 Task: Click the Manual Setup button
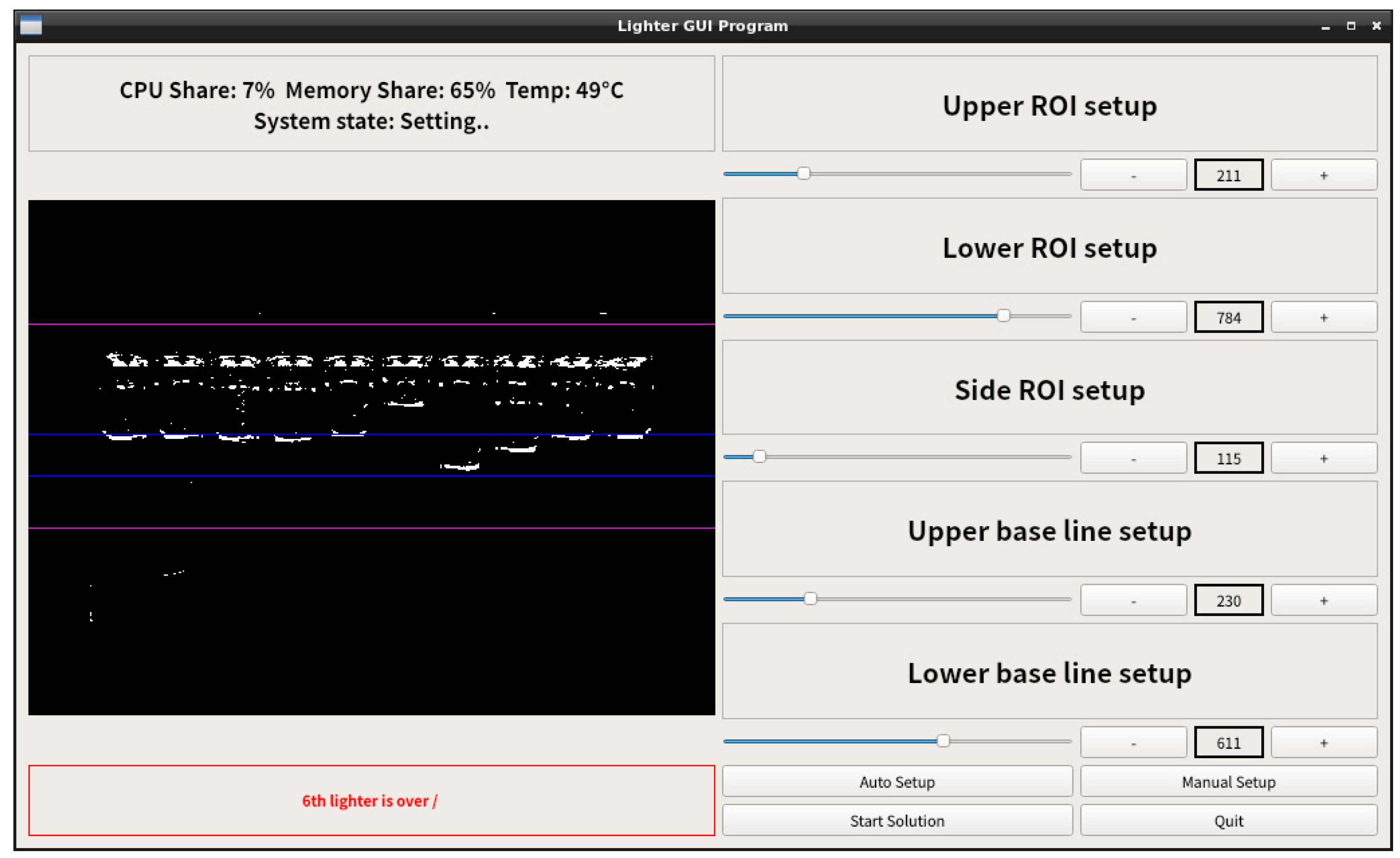[x=1228, y=782]
